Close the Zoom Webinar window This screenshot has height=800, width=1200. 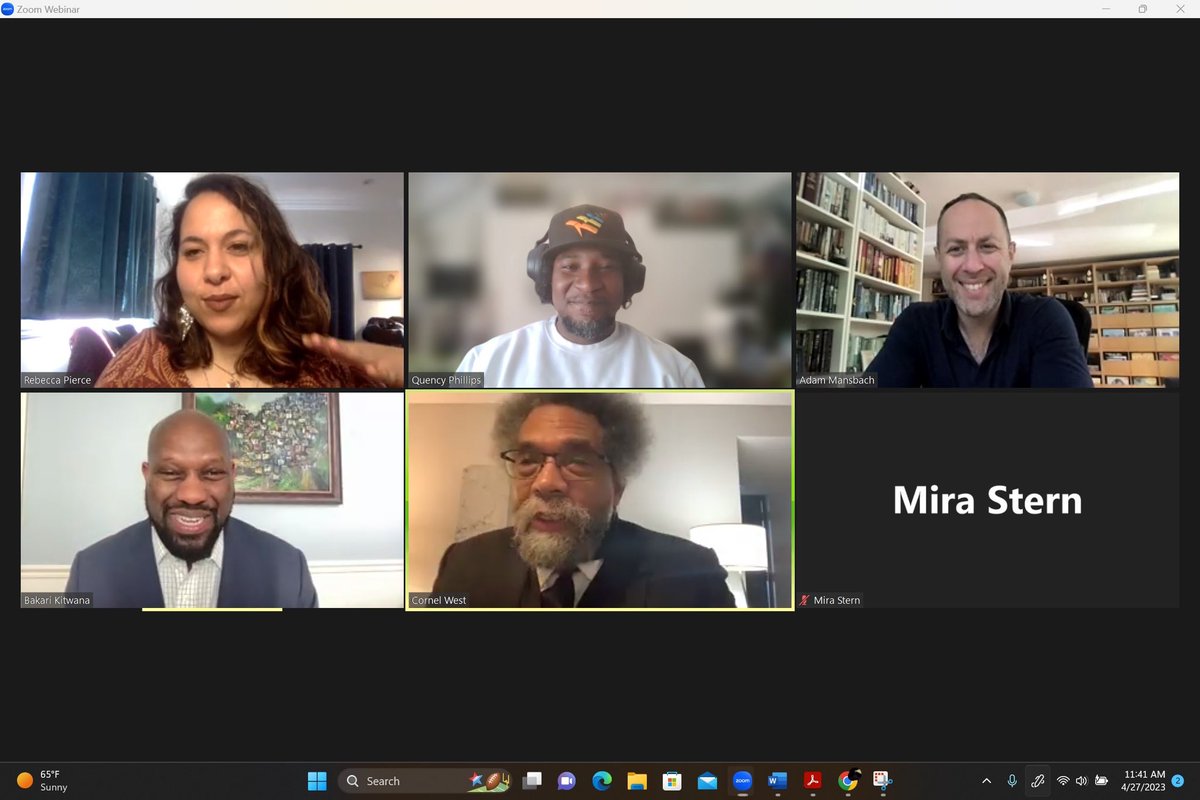[1180, 9]
